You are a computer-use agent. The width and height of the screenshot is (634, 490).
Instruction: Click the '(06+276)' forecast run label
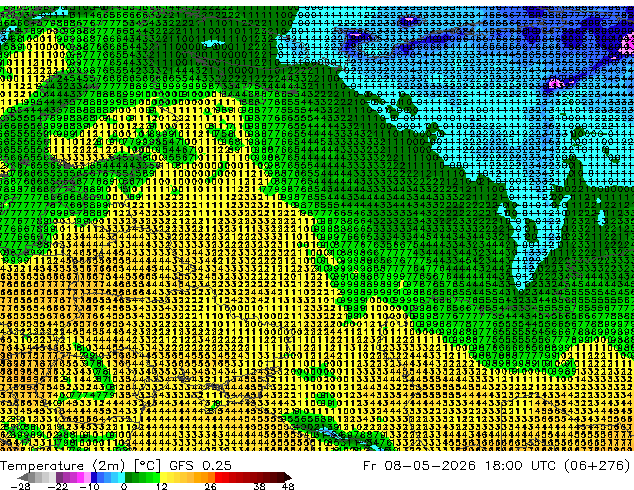(x=598, y=466)
